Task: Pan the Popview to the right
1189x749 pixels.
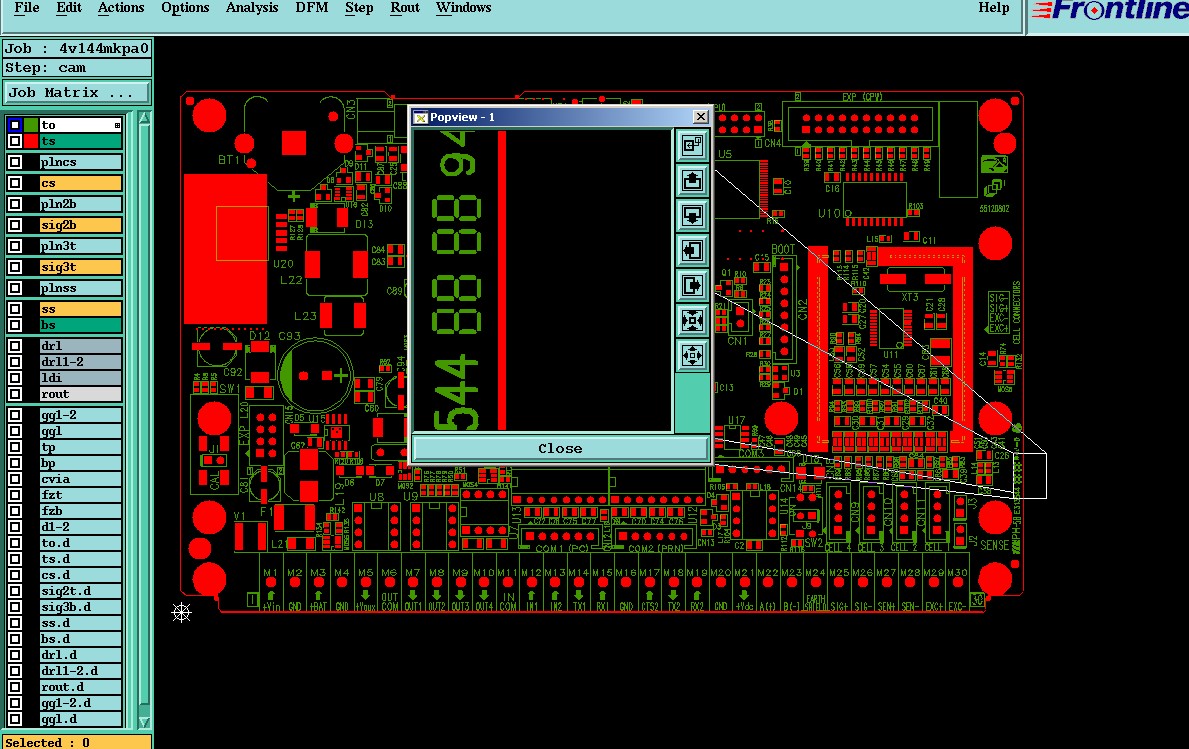Action: [x=692, y=285]
